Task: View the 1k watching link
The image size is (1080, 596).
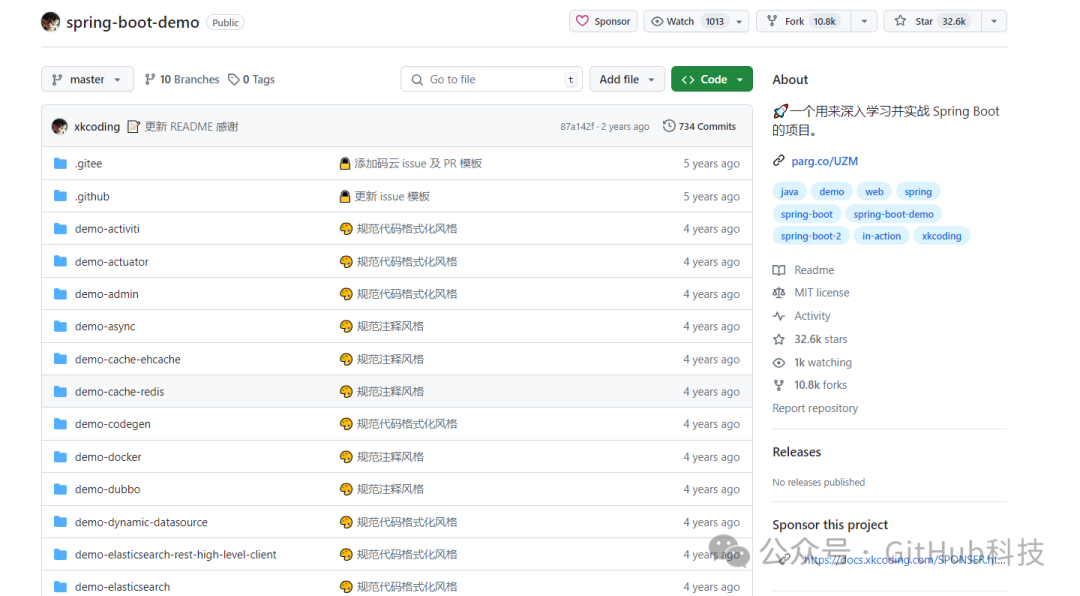Action: (823, 362)
